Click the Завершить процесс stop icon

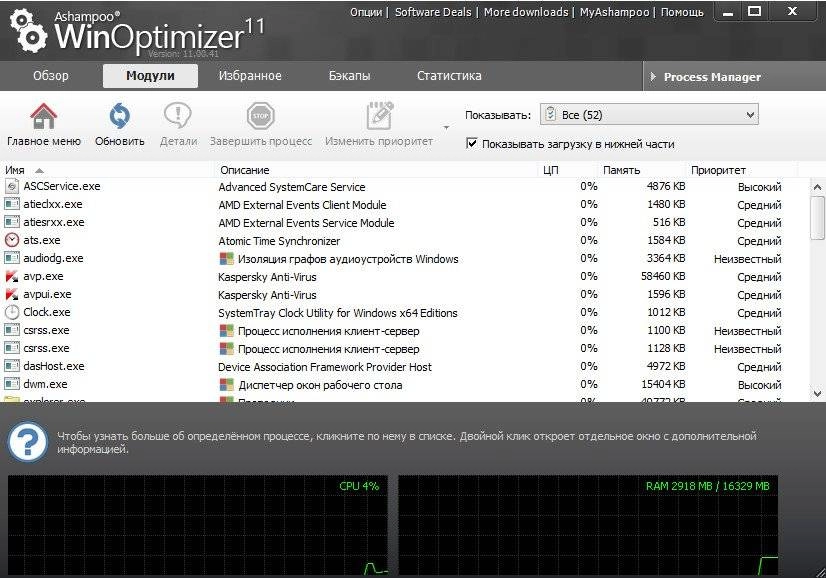(260, 115)
